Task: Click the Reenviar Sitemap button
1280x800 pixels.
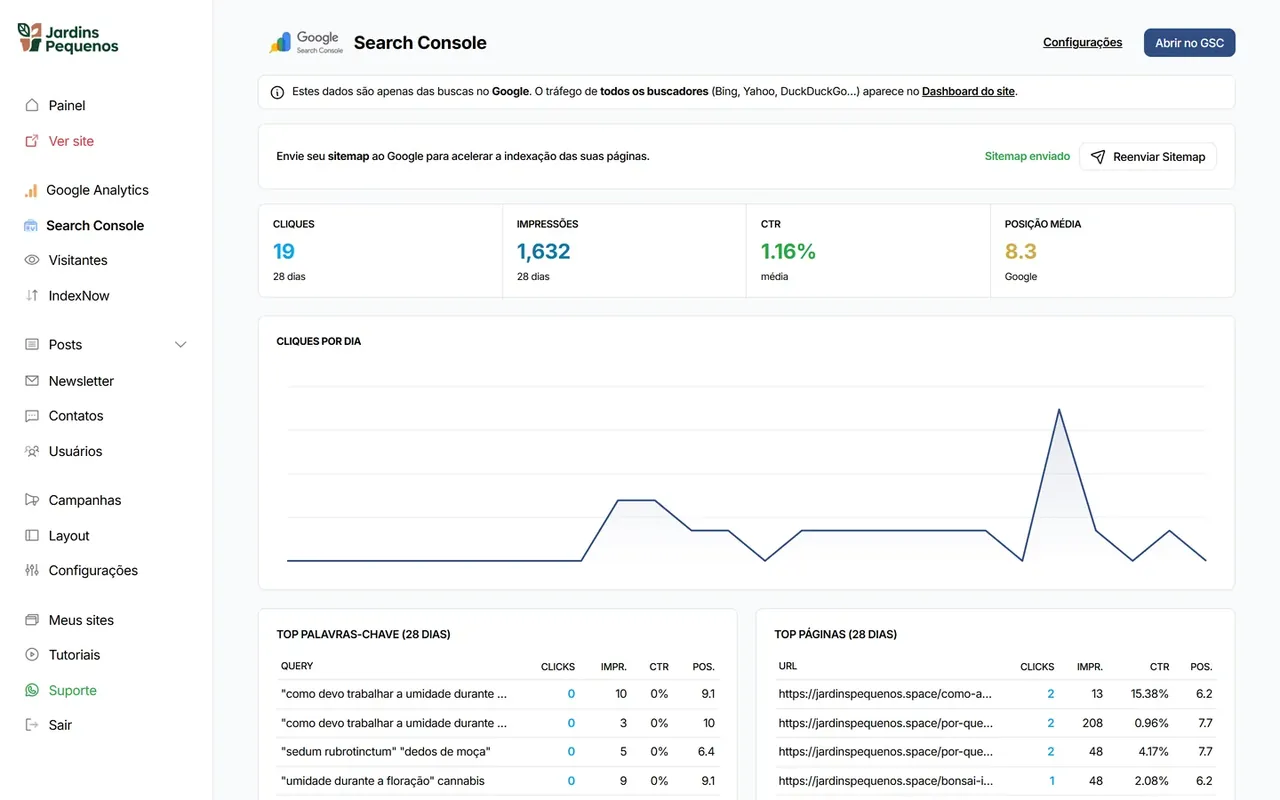Action: coord(1148,157)
